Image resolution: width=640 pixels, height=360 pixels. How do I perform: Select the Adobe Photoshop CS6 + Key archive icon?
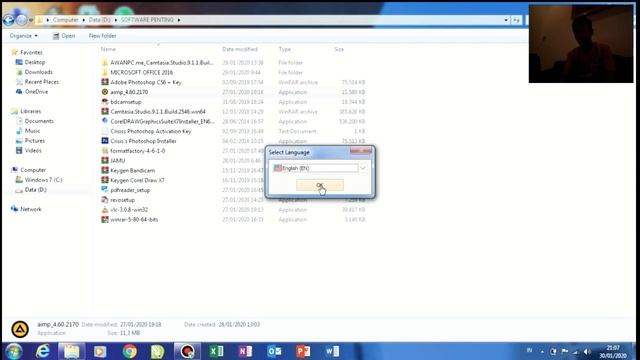[105, 82]
